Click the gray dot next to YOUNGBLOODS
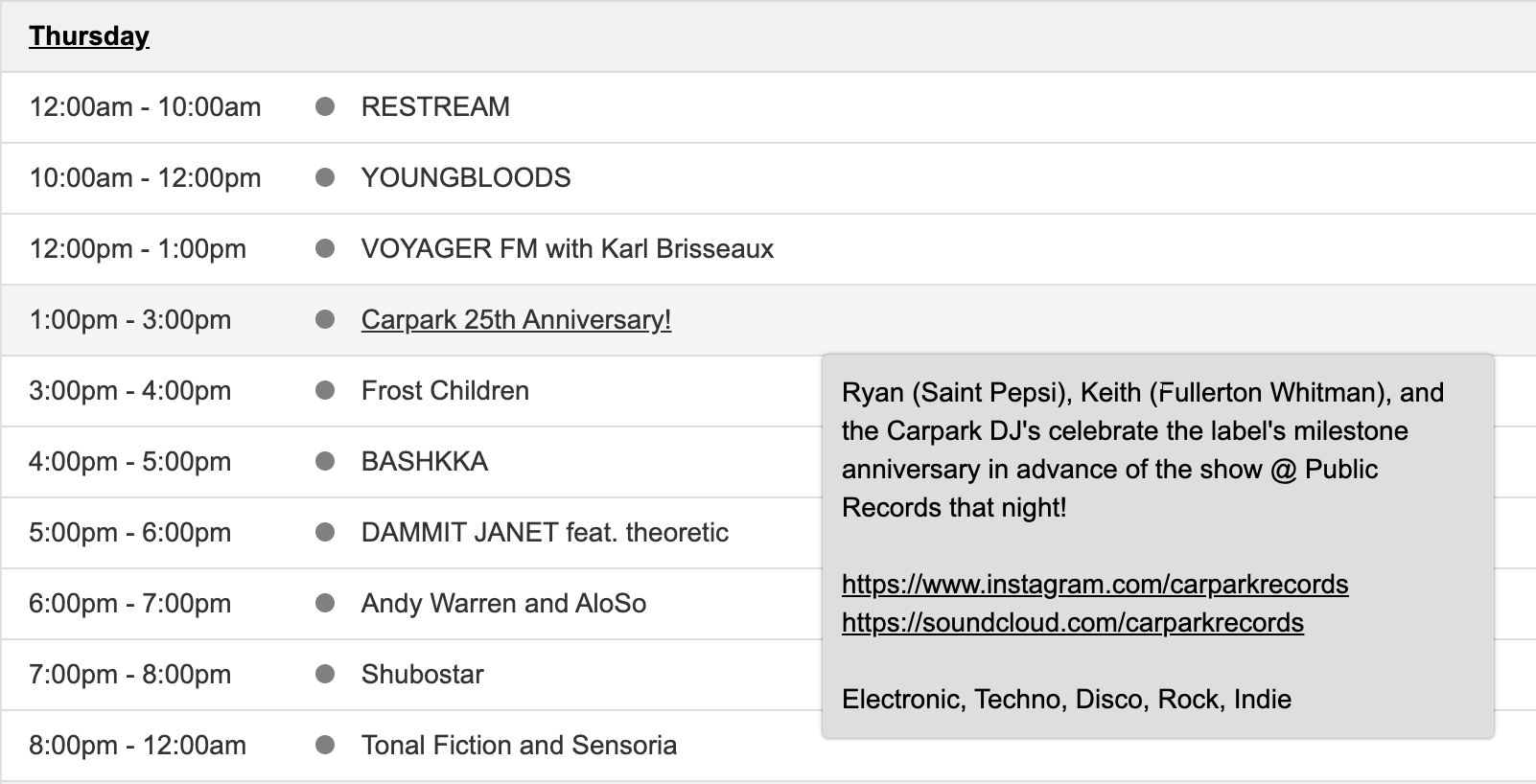 coord(325,177)
